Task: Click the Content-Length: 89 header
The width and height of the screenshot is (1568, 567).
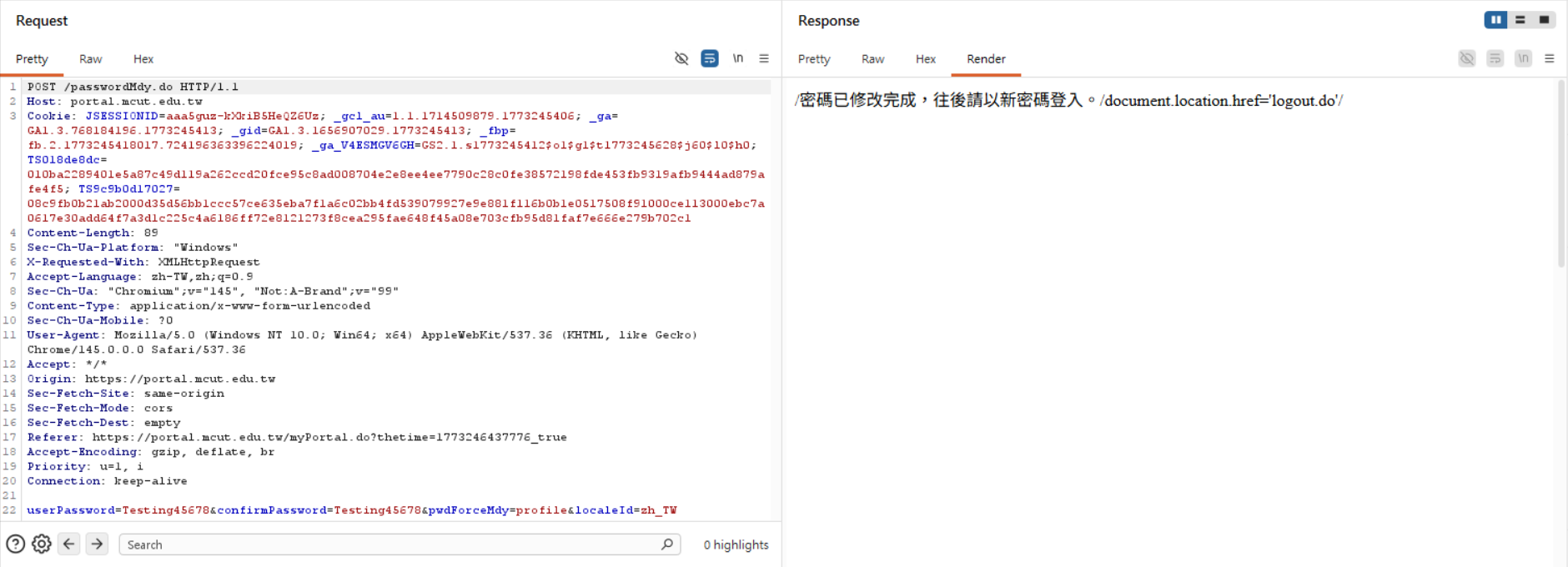Action: 93,233
